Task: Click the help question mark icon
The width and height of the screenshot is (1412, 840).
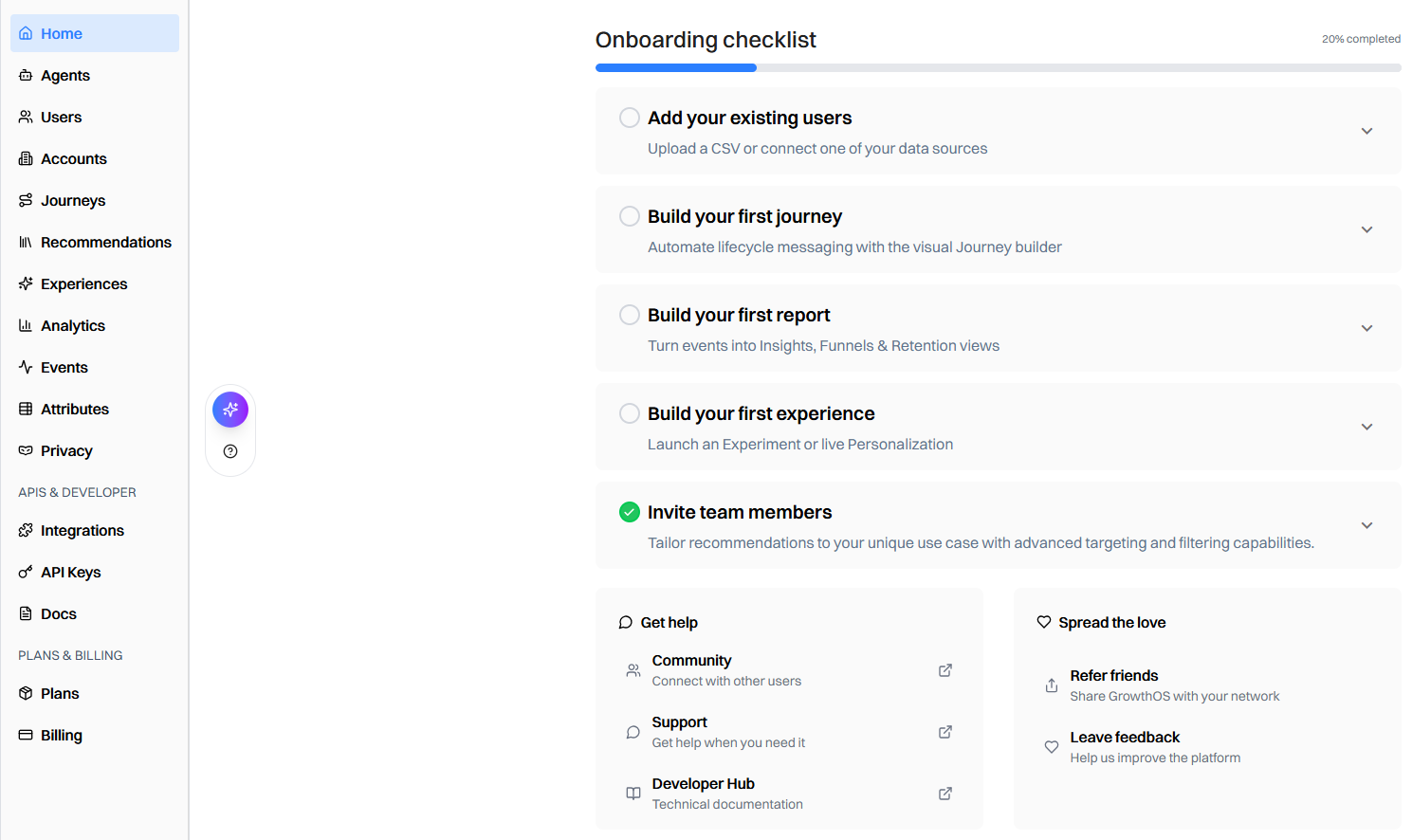Action: [230, 451]
